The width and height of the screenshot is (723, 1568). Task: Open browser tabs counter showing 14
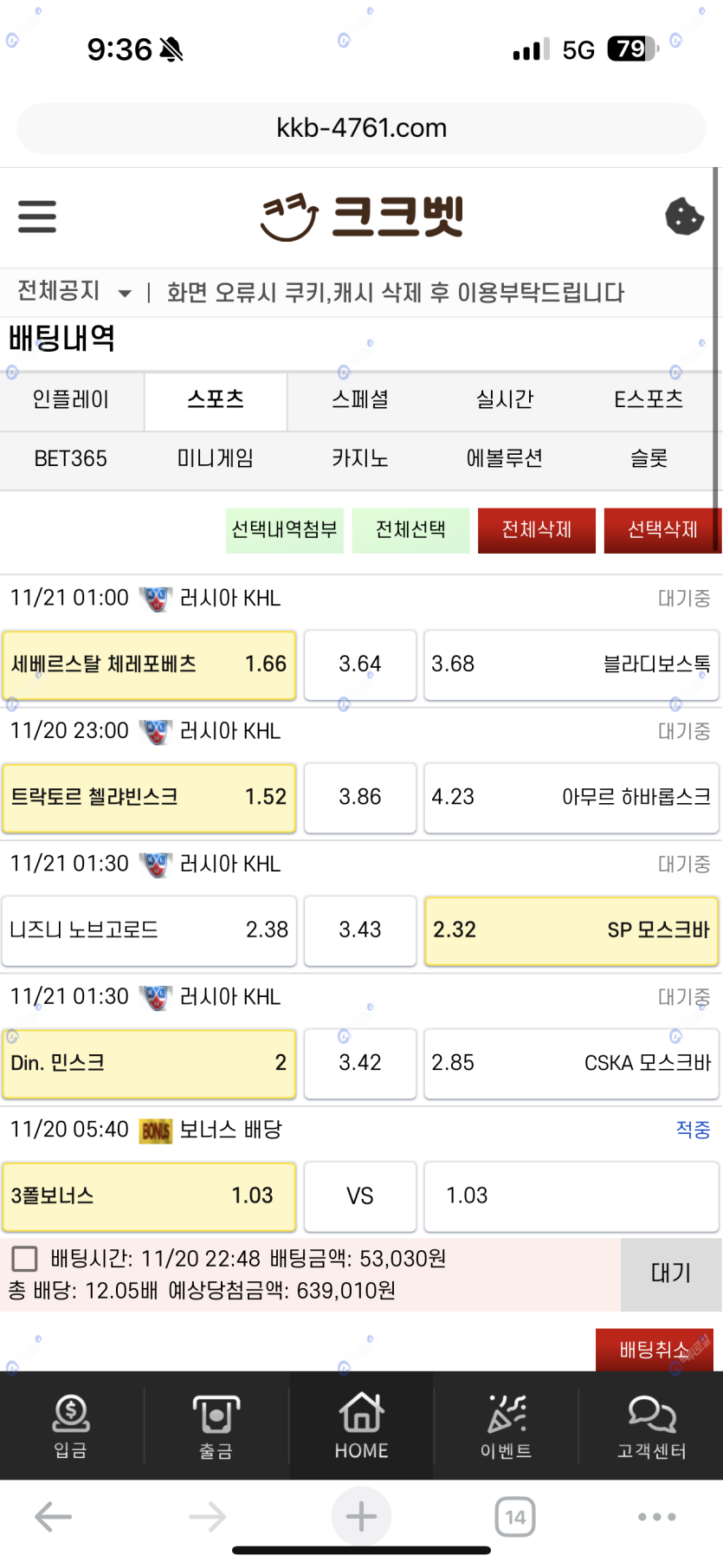[x=515, y=1517]
